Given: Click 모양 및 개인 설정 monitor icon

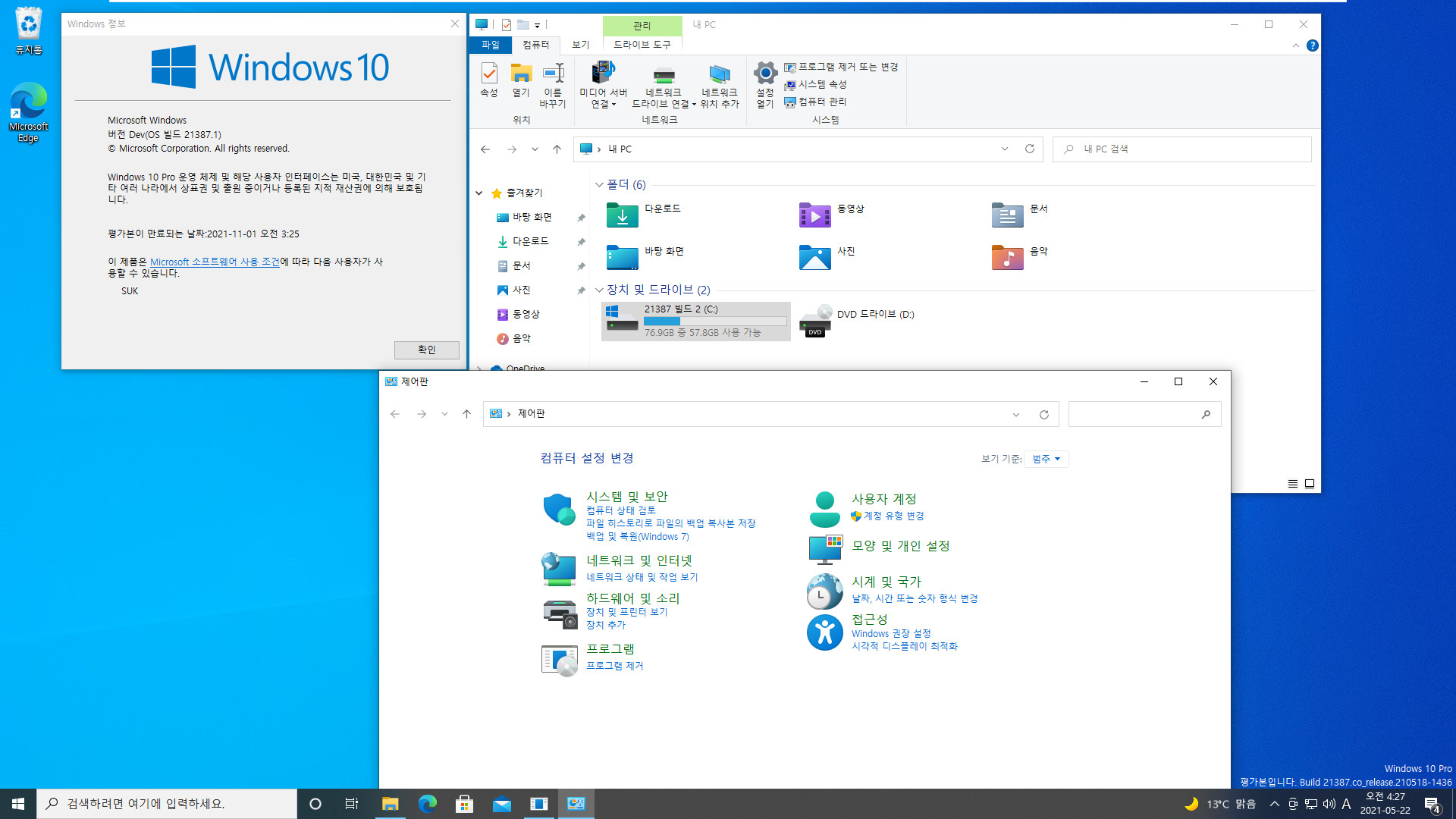Looking at the screenshot, I should click(x=825, y=549).
